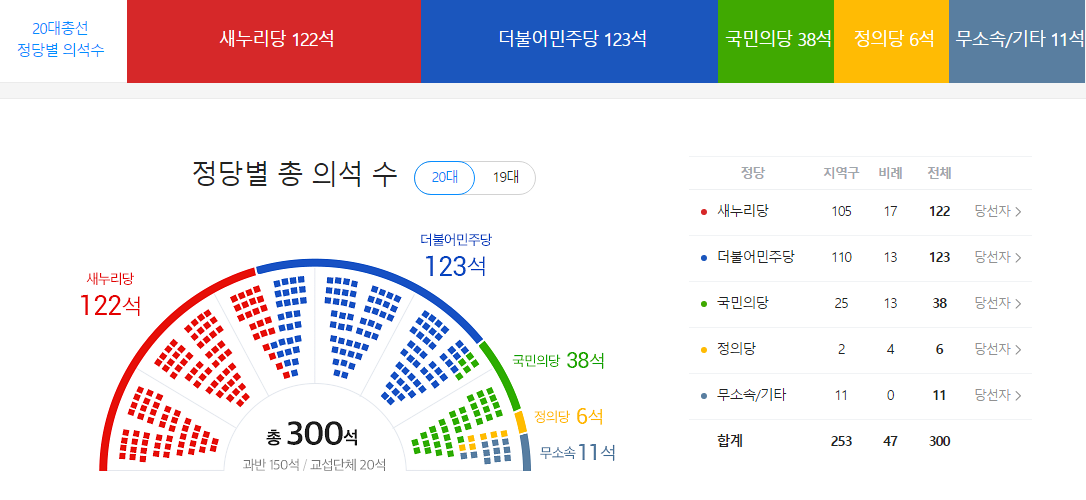This screenshot has height=500, width=1086.
Task: Select the yellow 정의당 6석 banner segment
Action: click(x=891, y=41)
